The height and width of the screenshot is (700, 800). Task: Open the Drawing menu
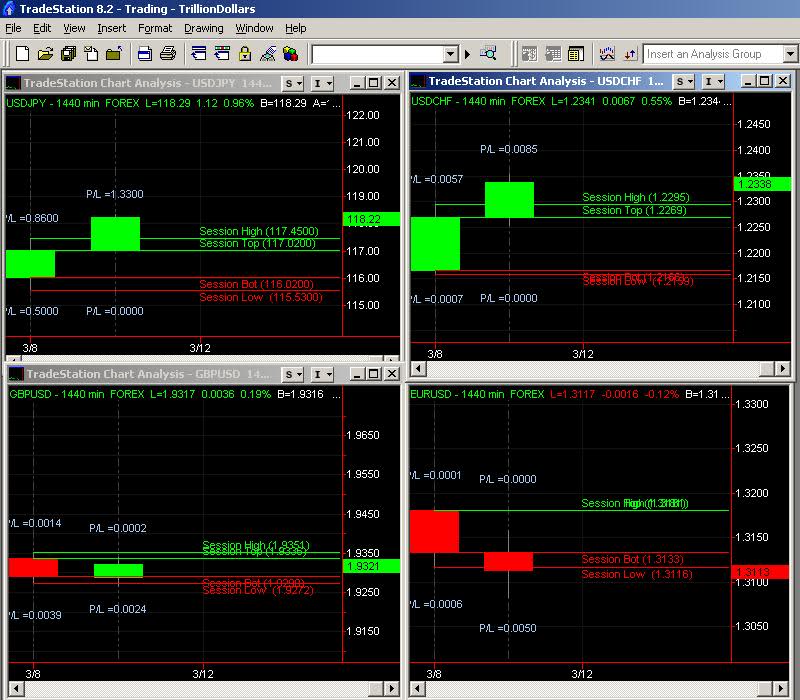(x=203, y=28)
